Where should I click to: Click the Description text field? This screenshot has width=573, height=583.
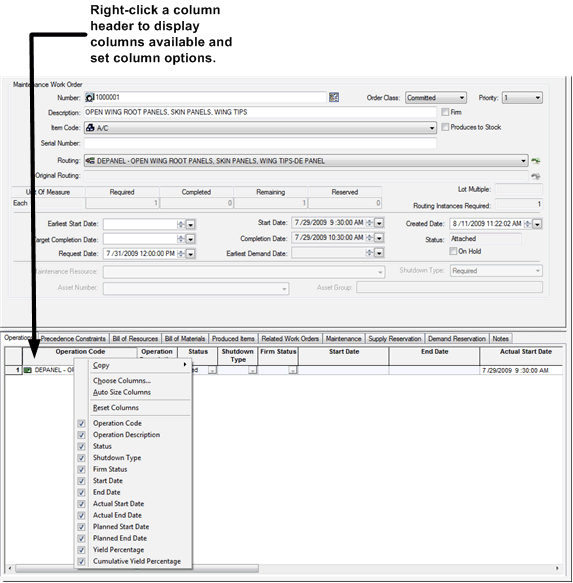[260, 112]
